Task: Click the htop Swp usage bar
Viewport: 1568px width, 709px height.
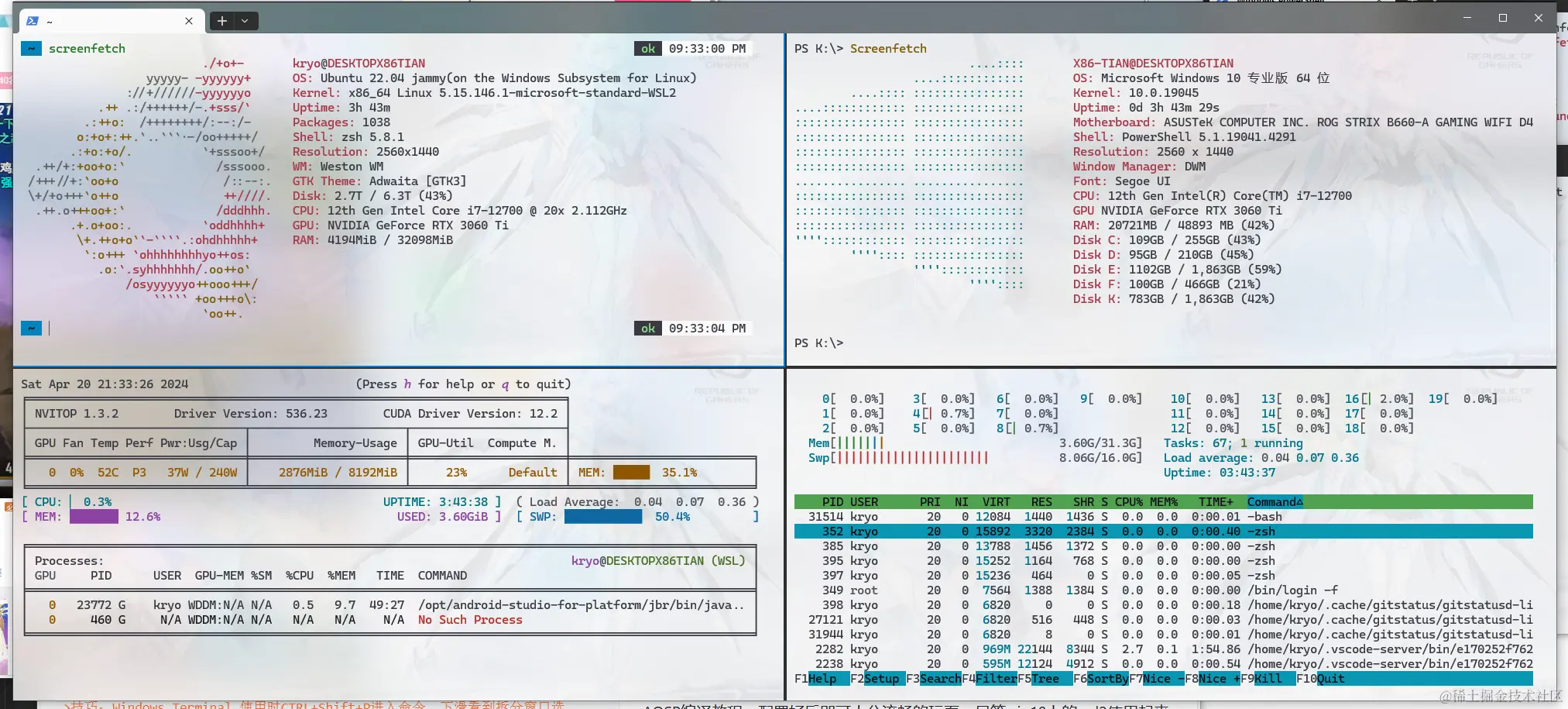Action: click(976, 458)
